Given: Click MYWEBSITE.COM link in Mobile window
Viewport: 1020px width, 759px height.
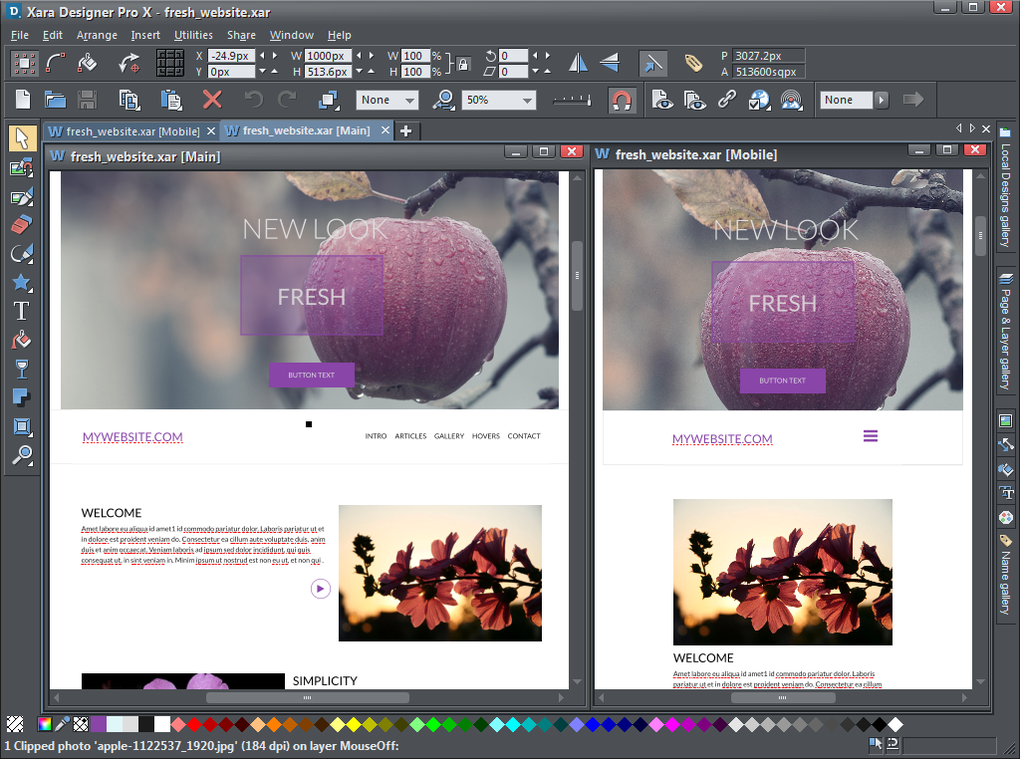Looking at the screenshot, I should (722, 439).
